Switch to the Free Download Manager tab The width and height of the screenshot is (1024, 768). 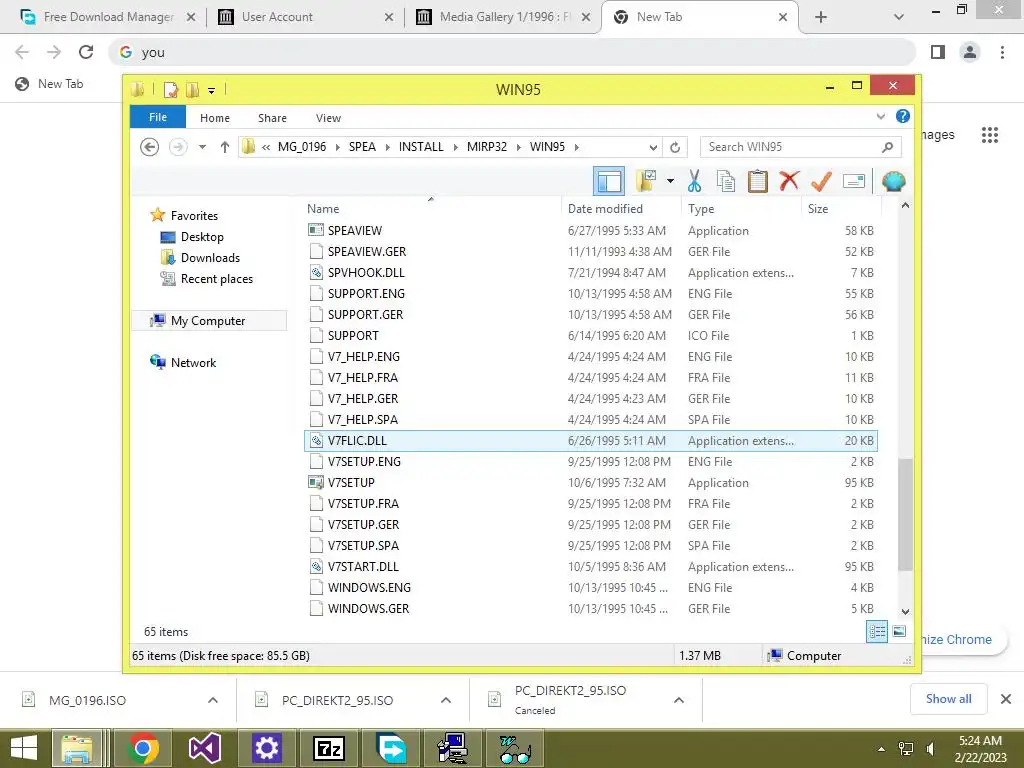point(108,17)
